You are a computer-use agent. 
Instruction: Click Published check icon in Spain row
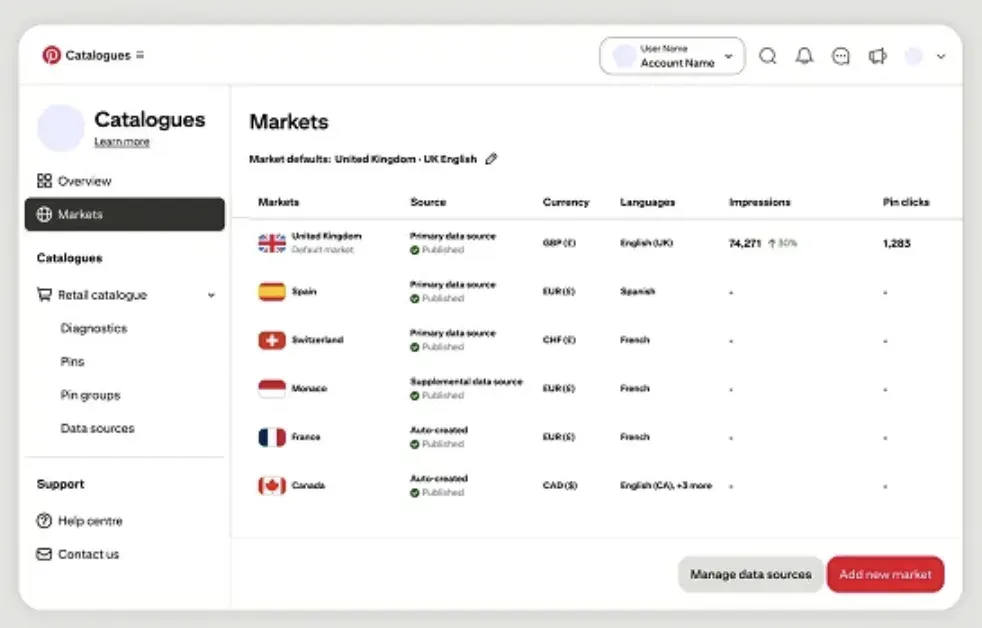coord(415,299)
